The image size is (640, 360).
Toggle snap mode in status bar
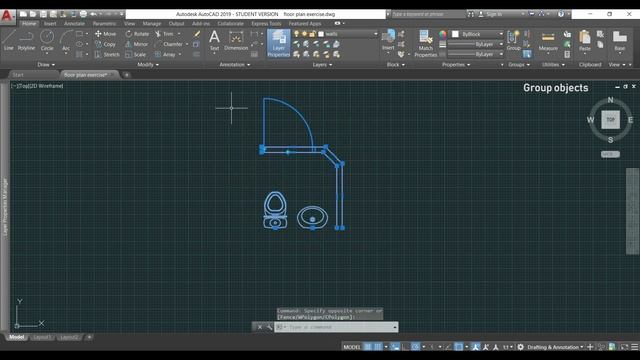[x=378, y=347]
